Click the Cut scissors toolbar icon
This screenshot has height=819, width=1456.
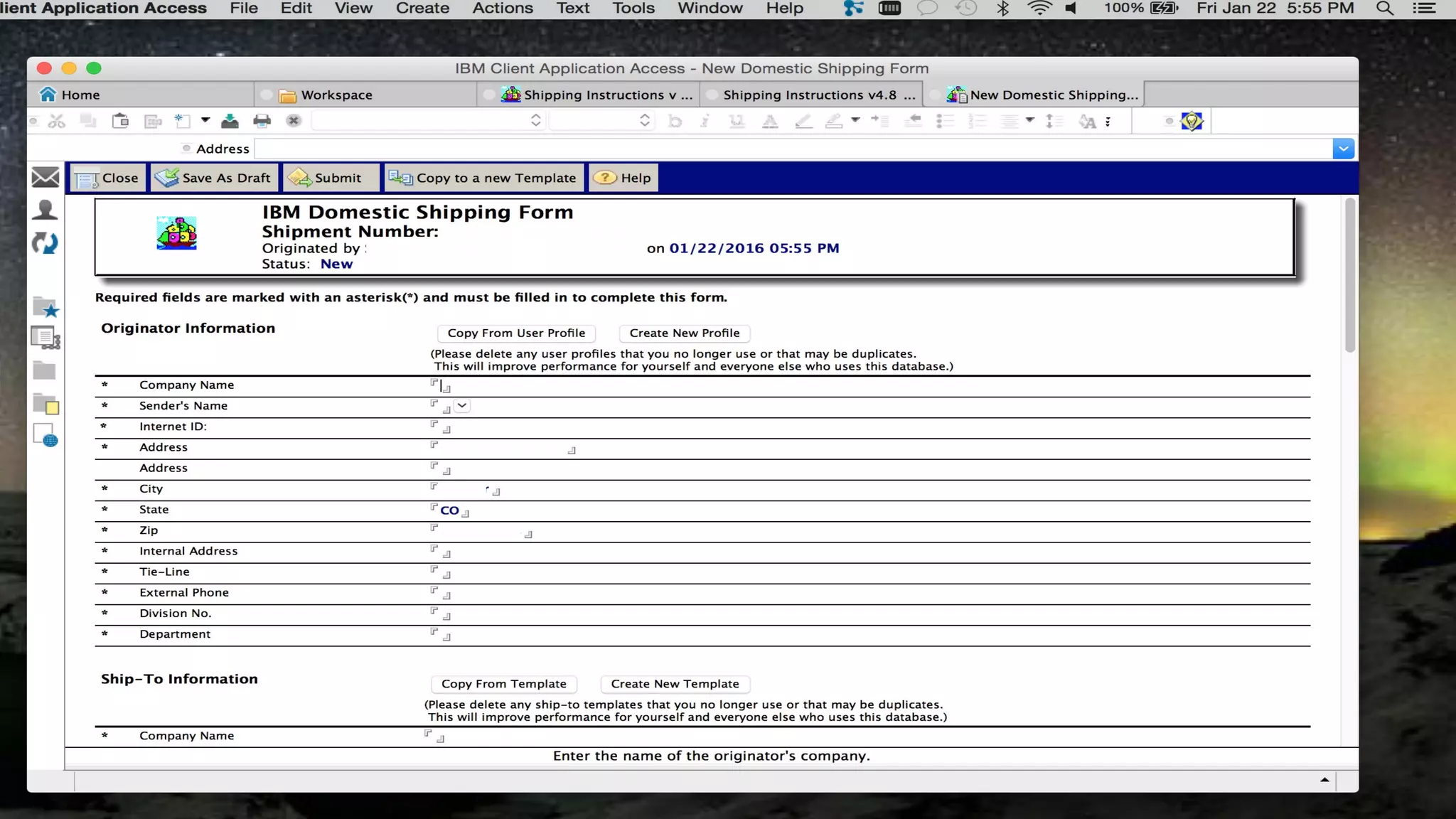pyautogui.click(x=57, y=121)
